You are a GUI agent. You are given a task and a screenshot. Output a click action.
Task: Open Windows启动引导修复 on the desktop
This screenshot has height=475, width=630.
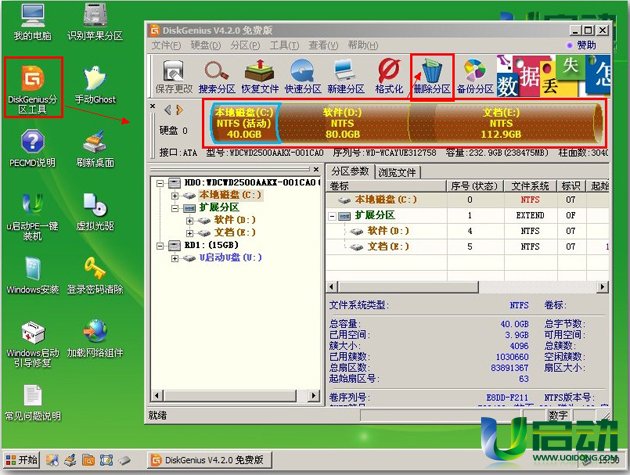click(x=33, y=344)
